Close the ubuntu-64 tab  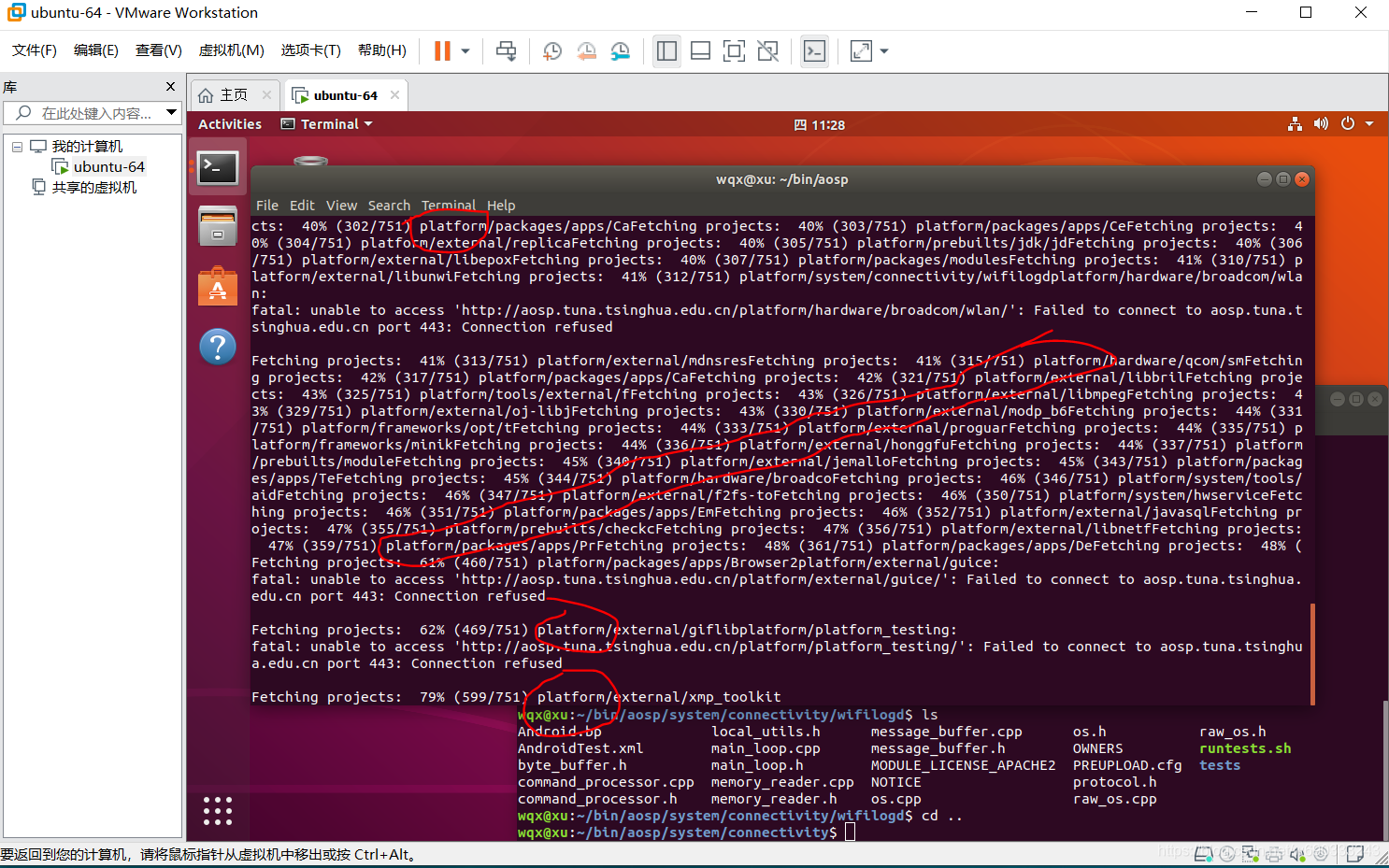pos(394,95)
